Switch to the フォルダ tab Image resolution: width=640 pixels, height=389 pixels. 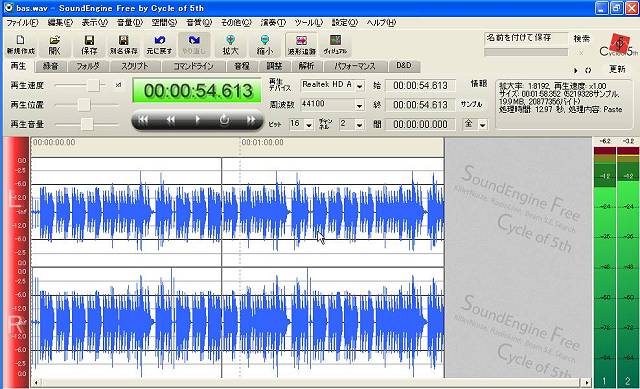pos(88,66)
